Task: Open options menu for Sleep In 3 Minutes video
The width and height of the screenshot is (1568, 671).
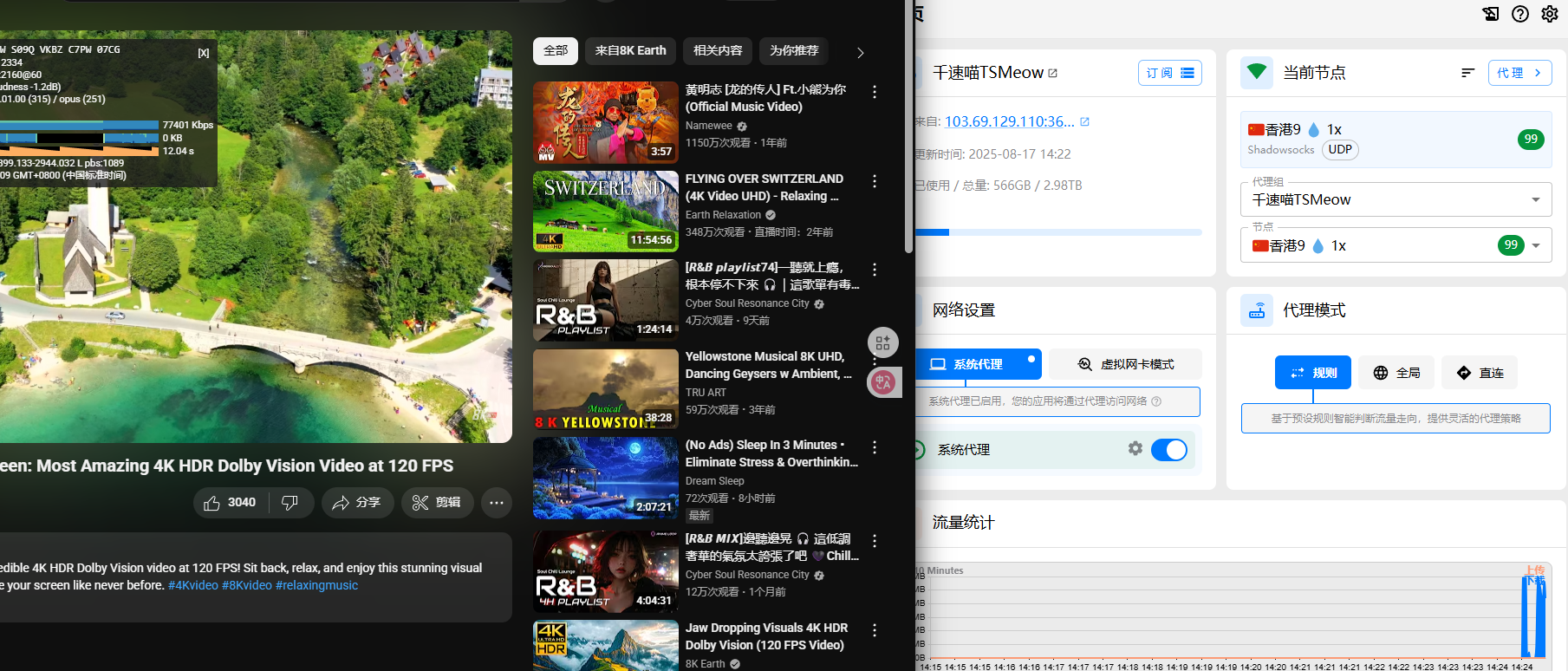Action: 875,447
